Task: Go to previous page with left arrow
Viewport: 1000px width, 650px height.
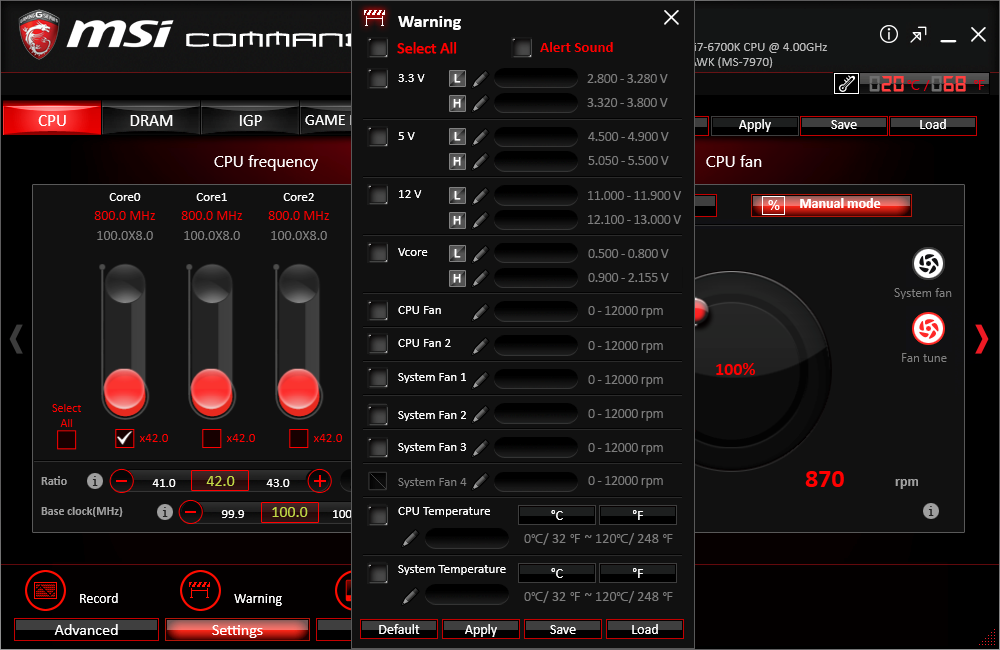Action: pyautogui.click(x=16, y=339)
